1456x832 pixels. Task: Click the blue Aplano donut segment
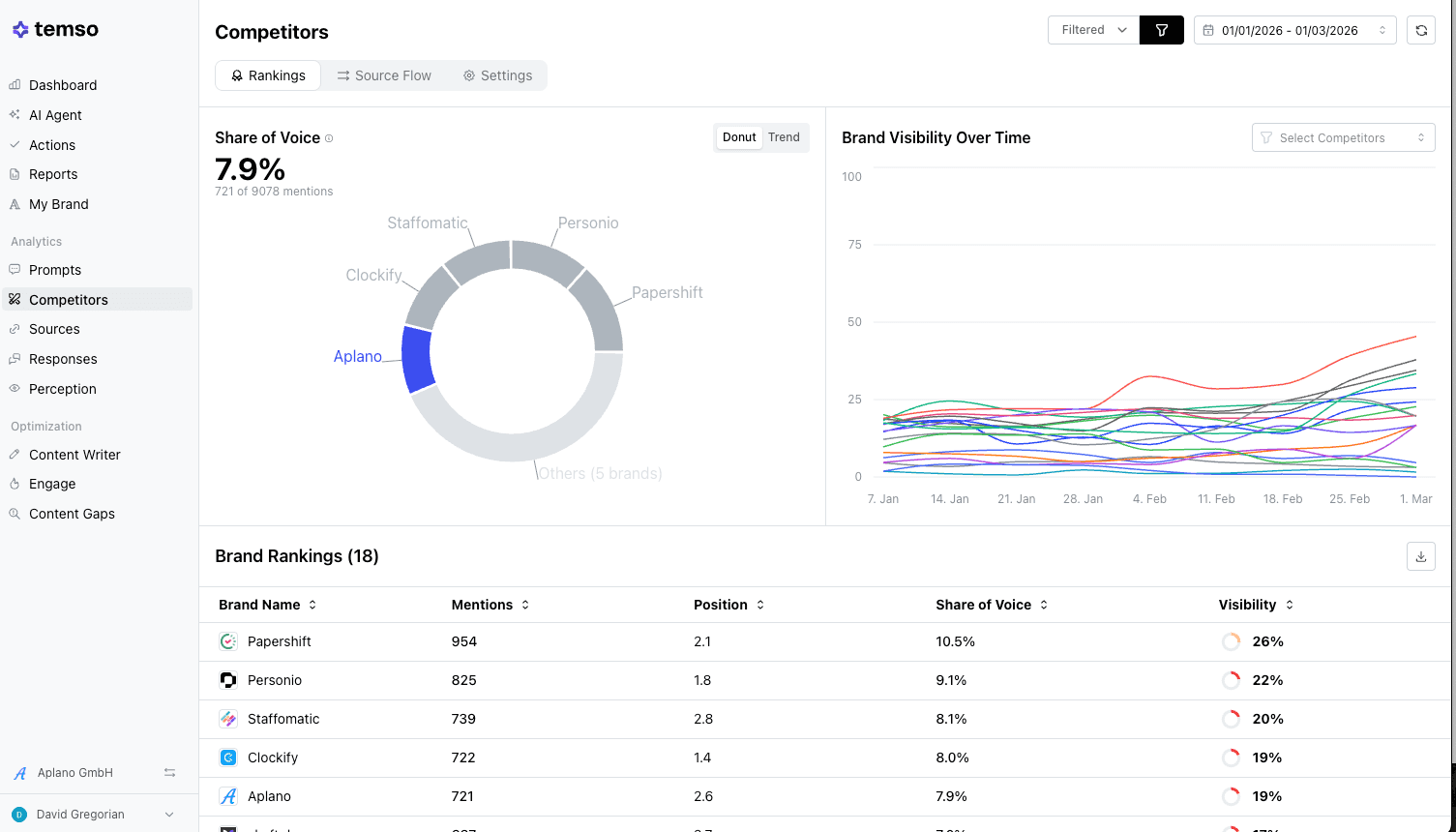click(x=417, y=359)
